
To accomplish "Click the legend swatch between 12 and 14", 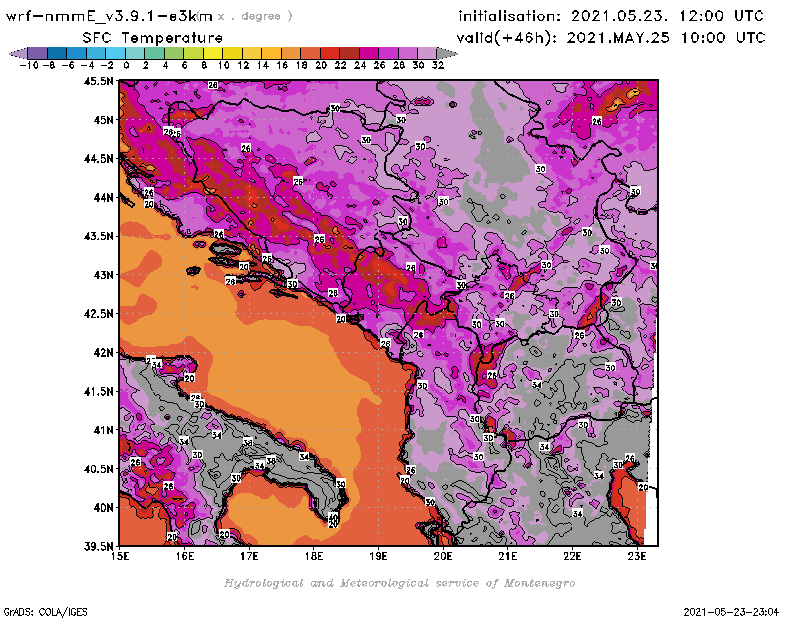I will (x=252, y=53).
